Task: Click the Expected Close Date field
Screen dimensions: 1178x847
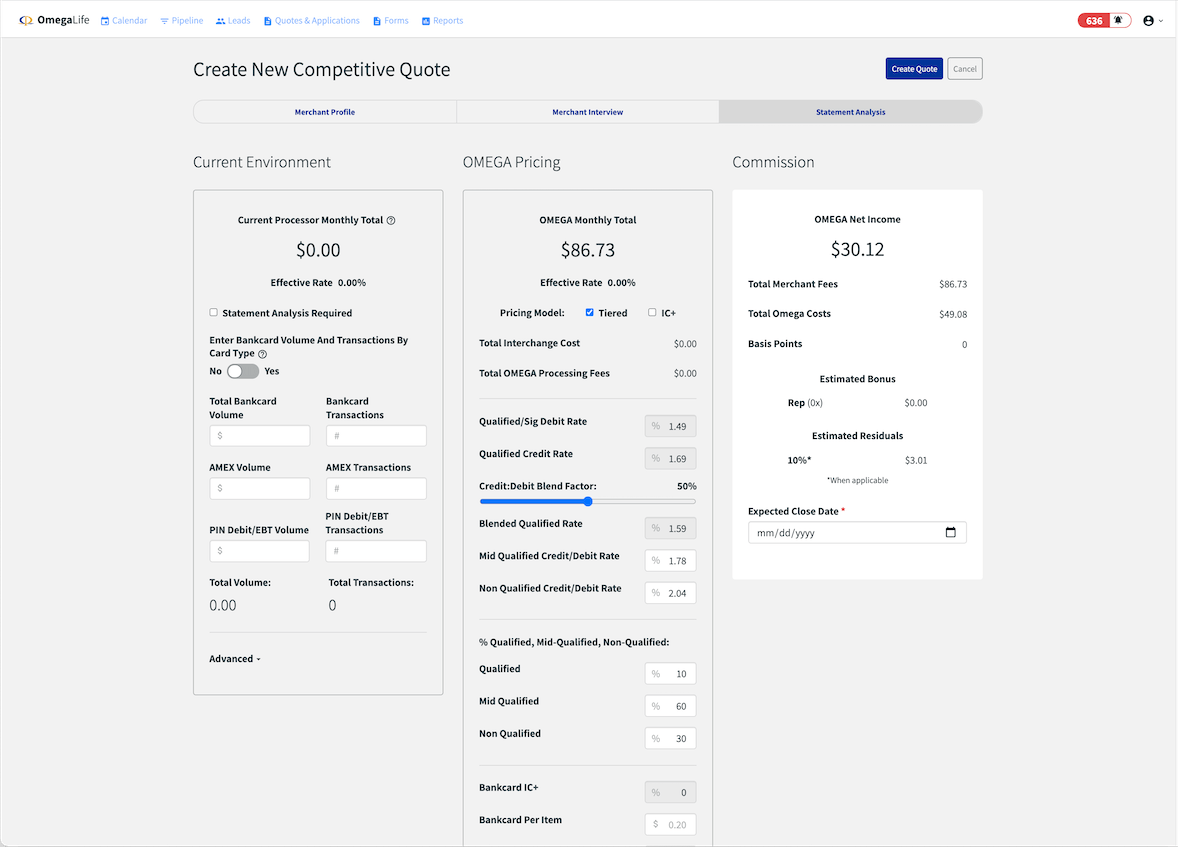Action: 857,533
